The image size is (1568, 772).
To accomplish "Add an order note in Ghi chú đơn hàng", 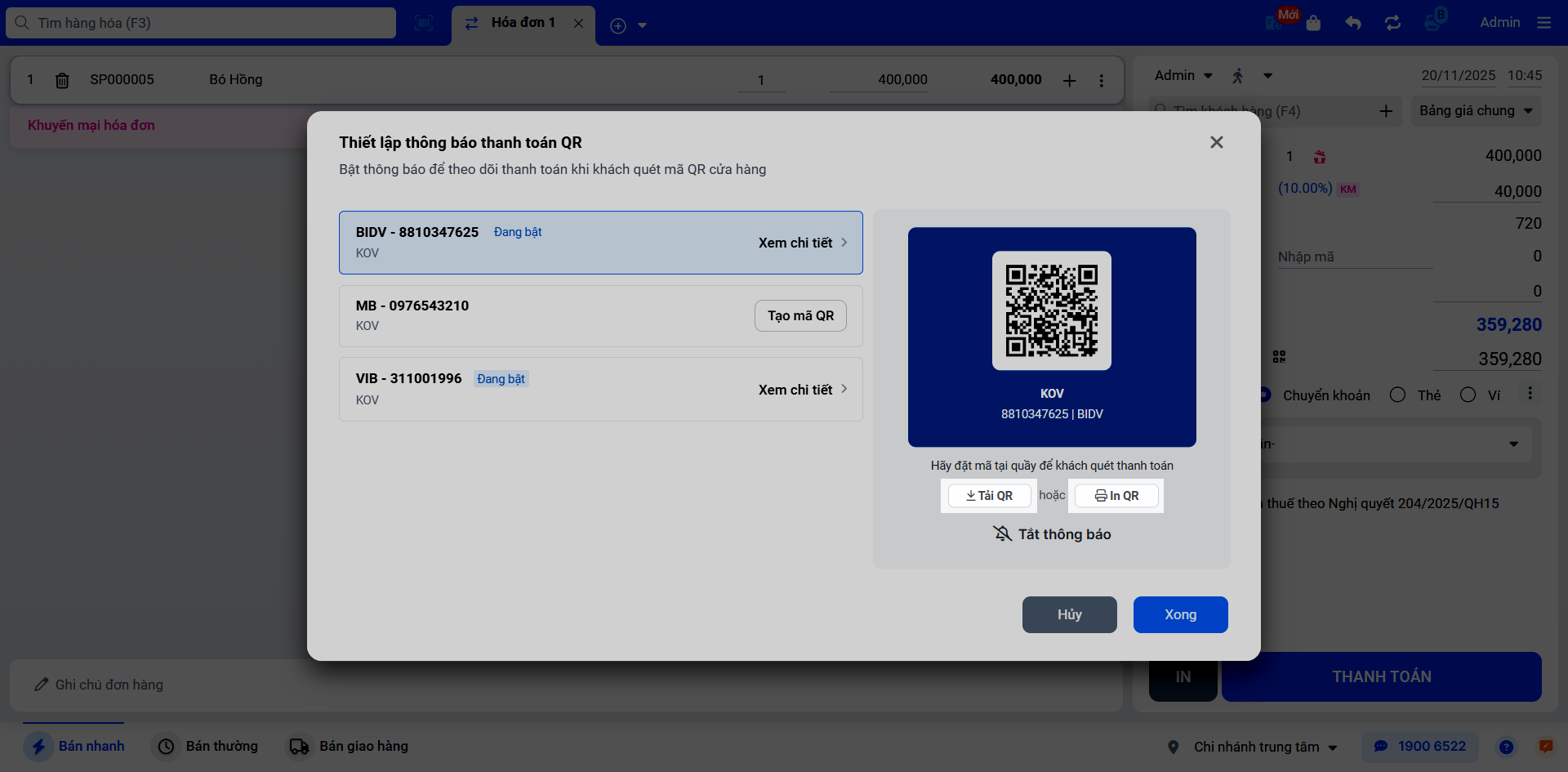I will point(566,685).
